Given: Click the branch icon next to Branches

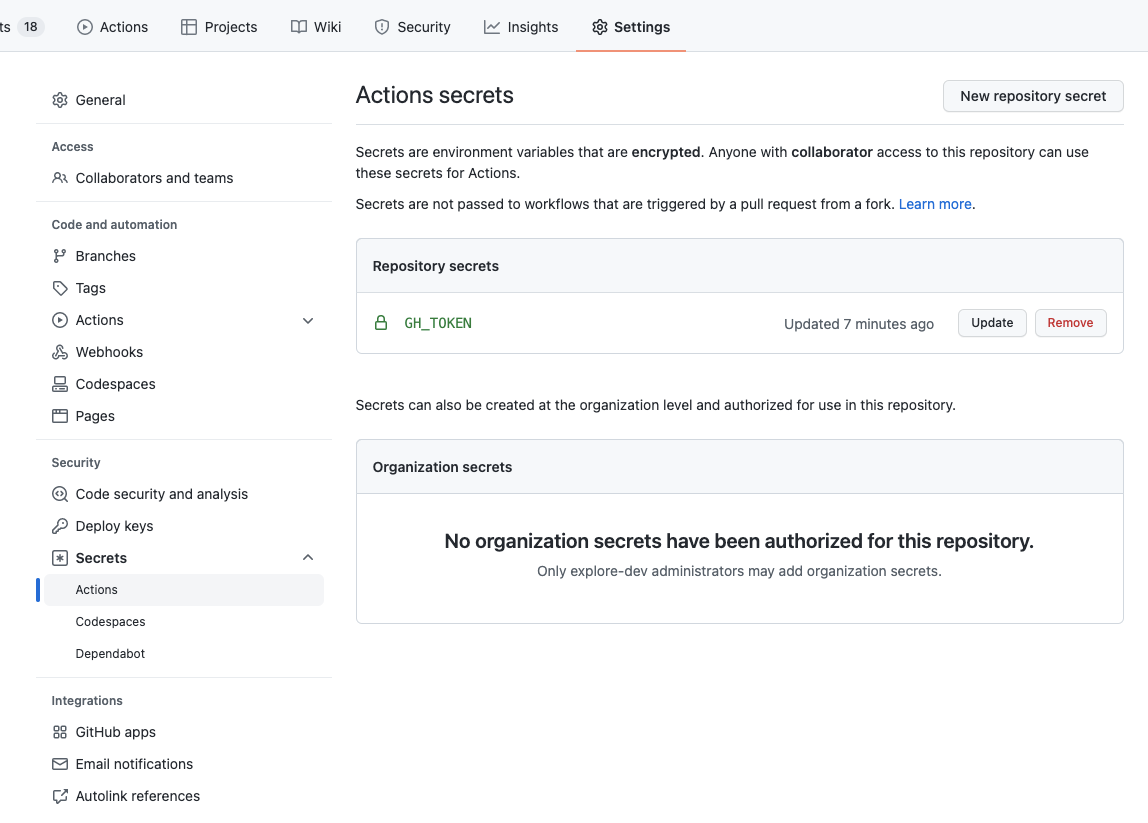Looking at the screenshot, I should click(60, 256).
